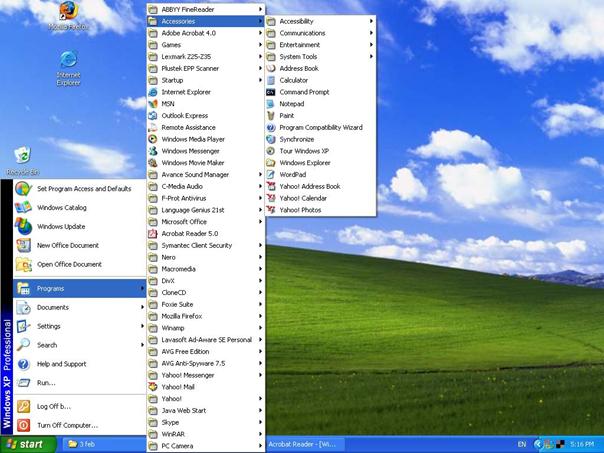Expand Communications submenu in Accessories
604x453 pixels.
pos(302,33)
